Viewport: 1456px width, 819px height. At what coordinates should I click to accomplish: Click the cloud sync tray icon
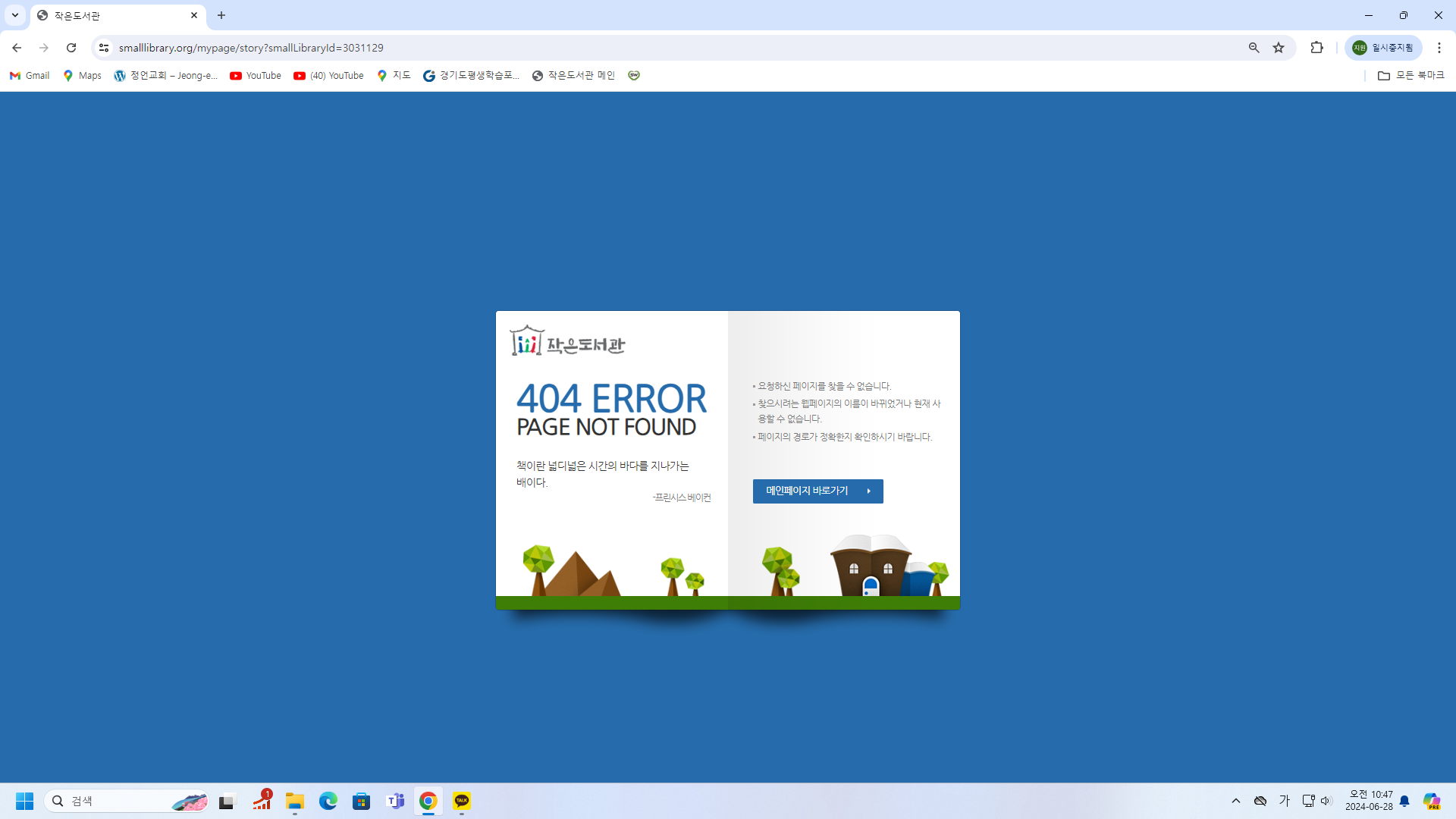point(1260,801)
